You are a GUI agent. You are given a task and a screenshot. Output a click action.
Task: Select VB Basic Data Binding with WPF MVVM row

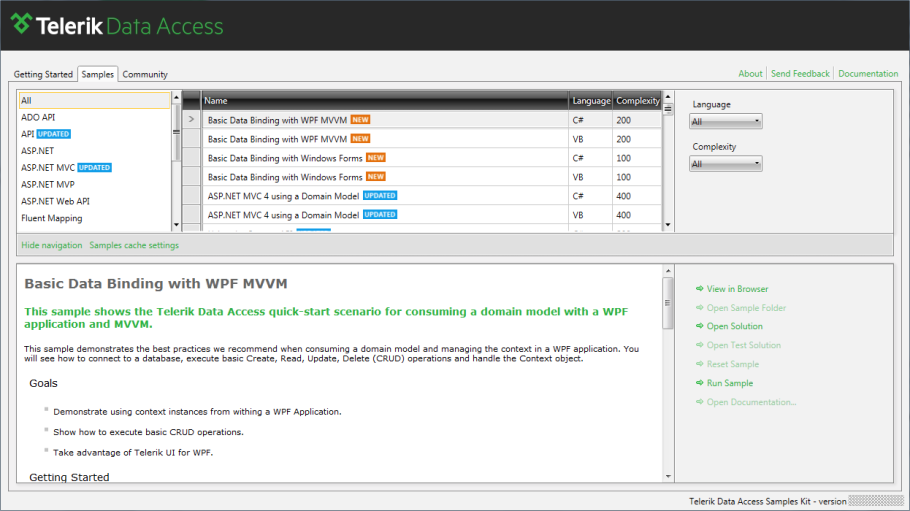coord(431,139)
